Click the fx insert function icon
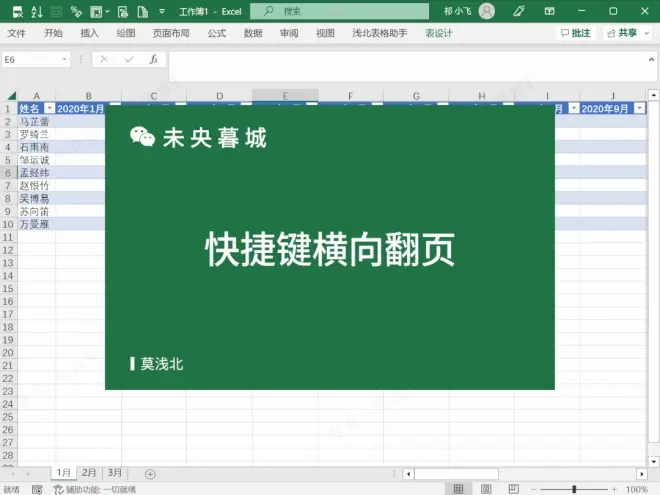 pyautogui.click(x=154, y=60)
